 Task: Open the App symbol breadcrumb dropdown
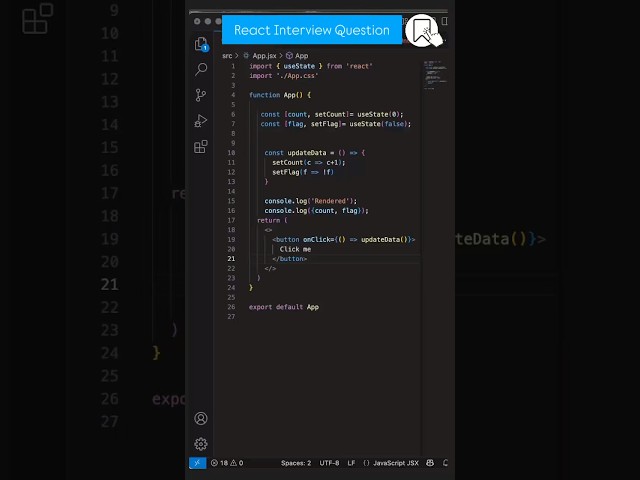tap(302, 56)
